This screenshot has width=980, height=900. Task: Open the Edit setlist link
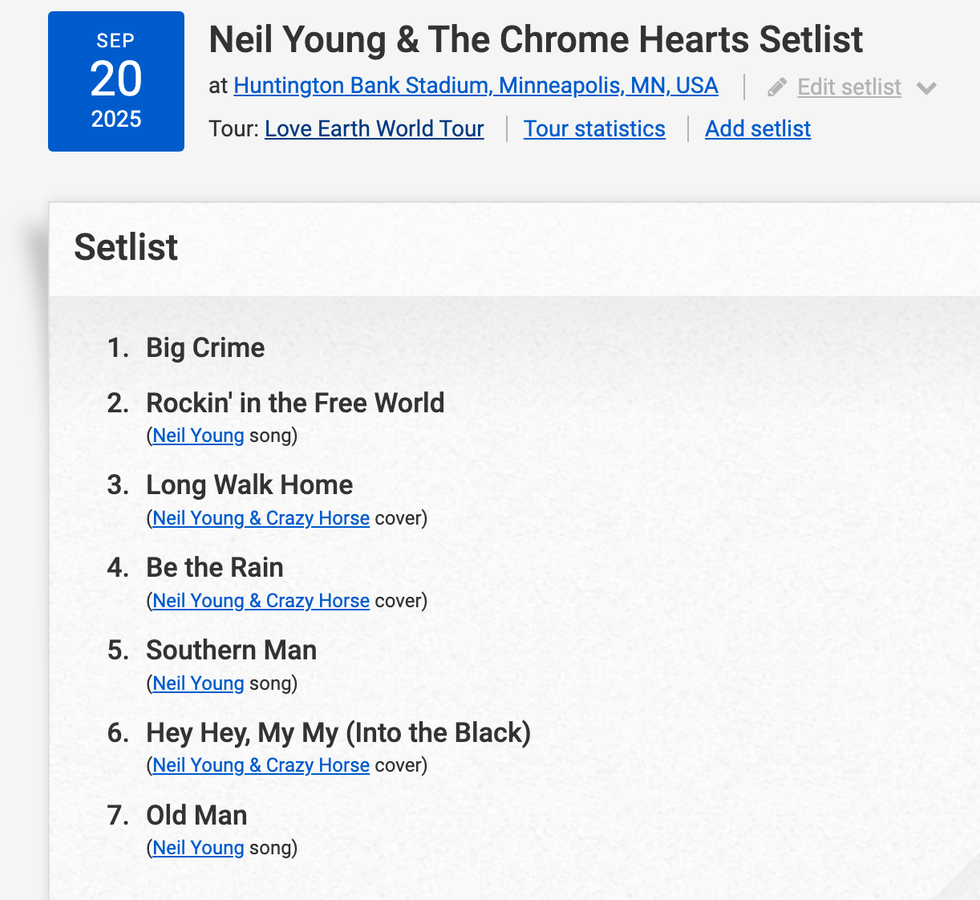click(849, 87)
